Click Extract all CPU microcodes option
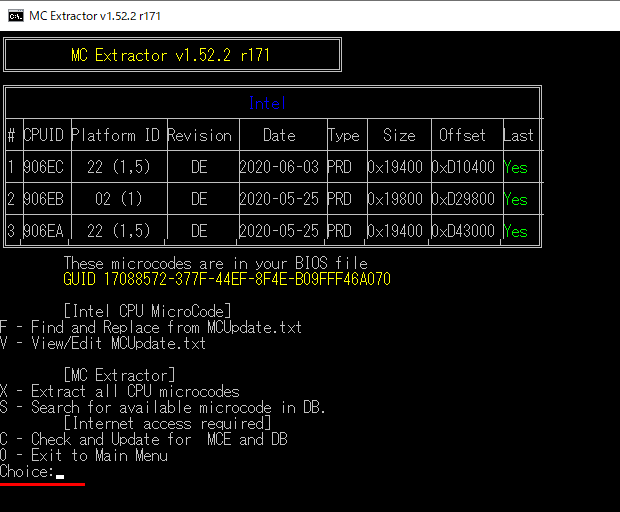 click(x=120, y=391)
